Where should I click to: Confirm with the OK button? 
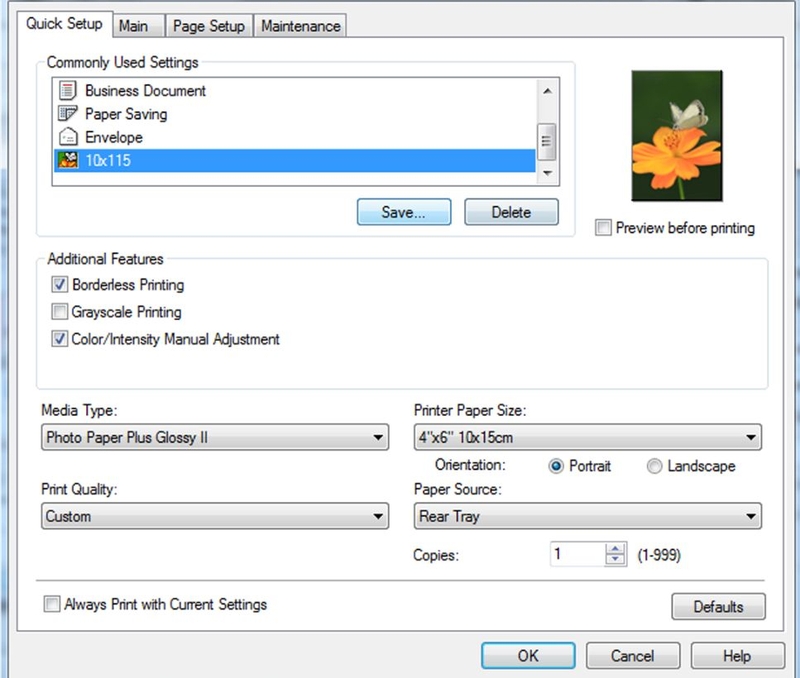click(x=528, y=655)
